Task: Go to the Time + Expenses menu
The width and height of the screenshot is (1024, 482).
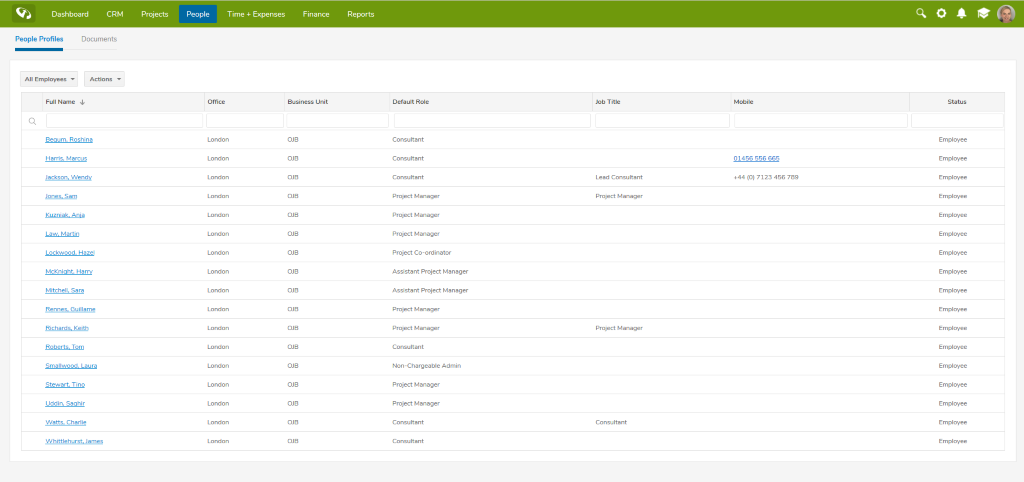Action: coord(256,14)
